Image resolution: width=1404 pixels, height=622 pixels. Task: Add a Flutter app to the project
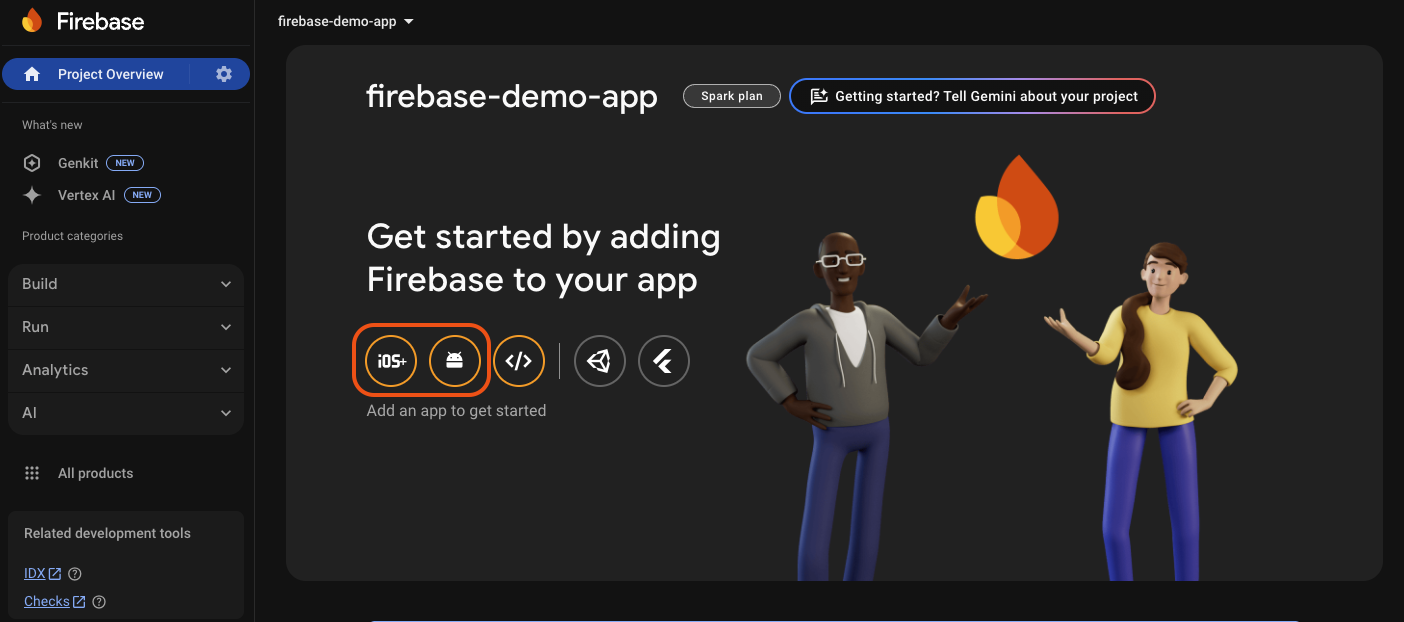[x=664, y=361]
